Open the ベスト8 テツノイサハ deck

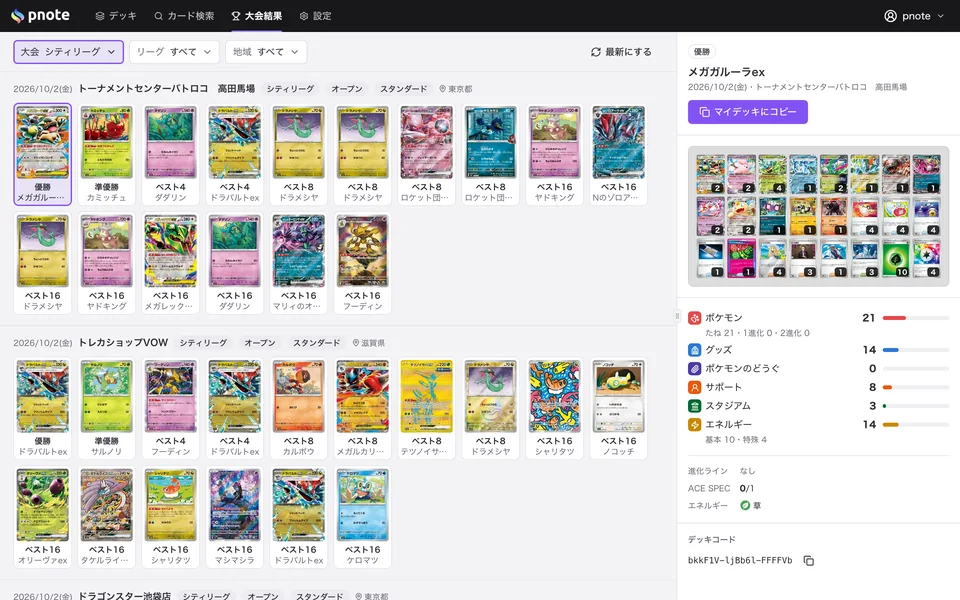[427, 408]
